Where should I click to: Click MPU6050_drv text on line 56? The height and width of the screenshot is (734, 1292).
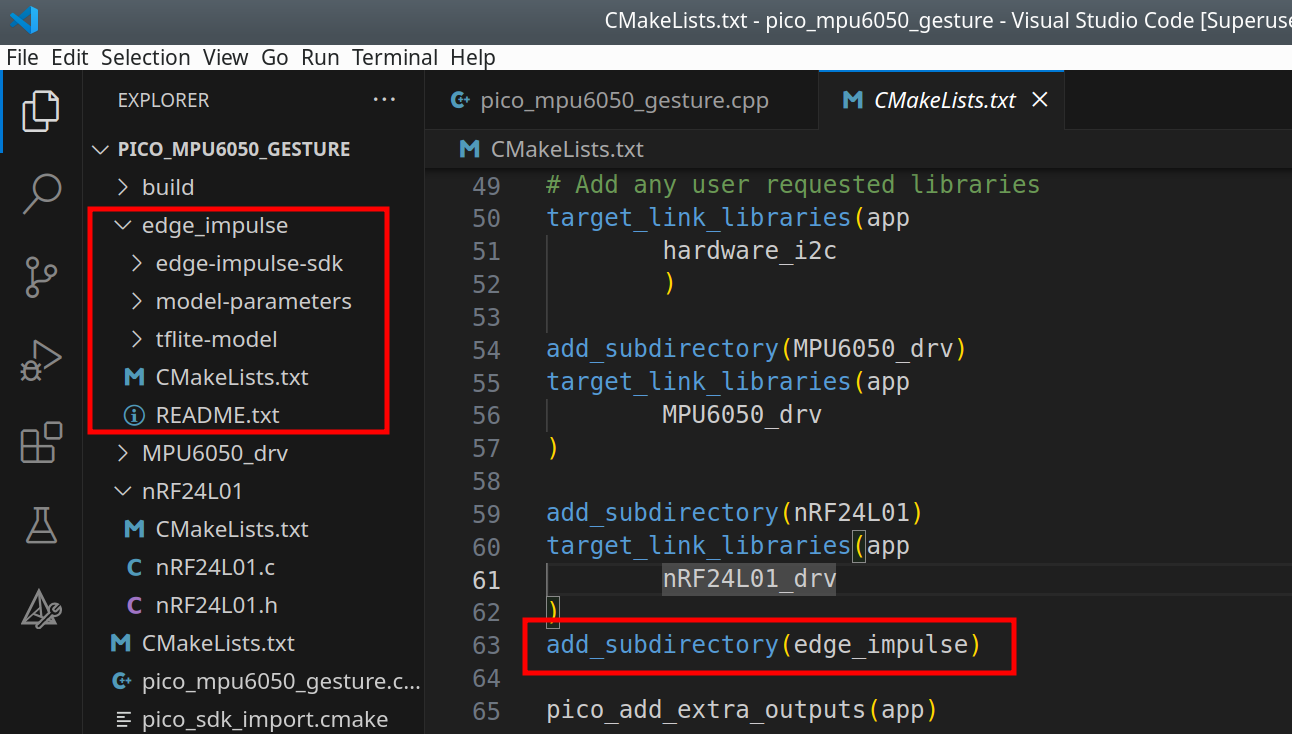[742, 415]
